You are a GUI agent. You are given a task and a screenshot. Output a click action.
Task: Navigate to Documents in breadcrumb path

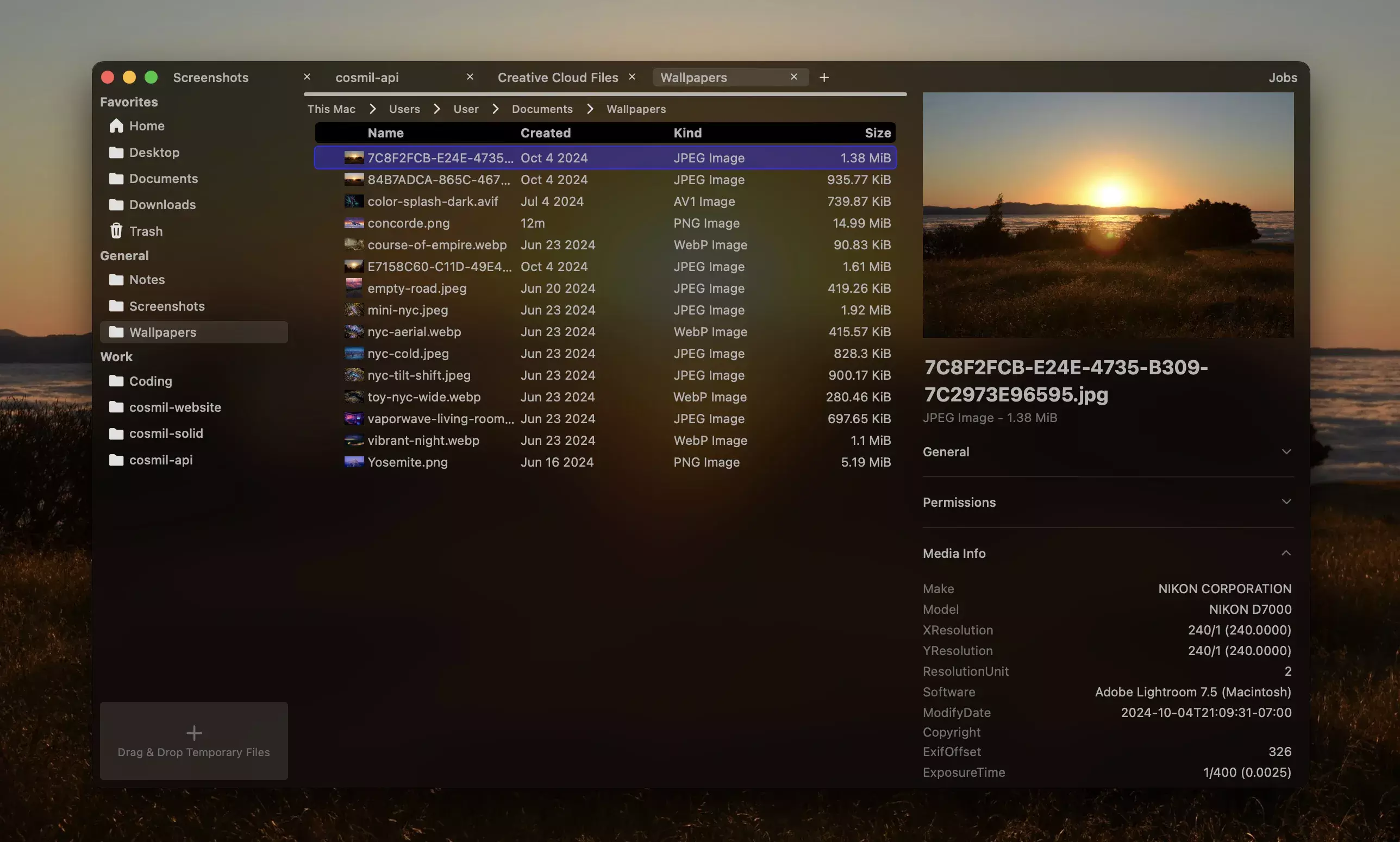[542, 109]
